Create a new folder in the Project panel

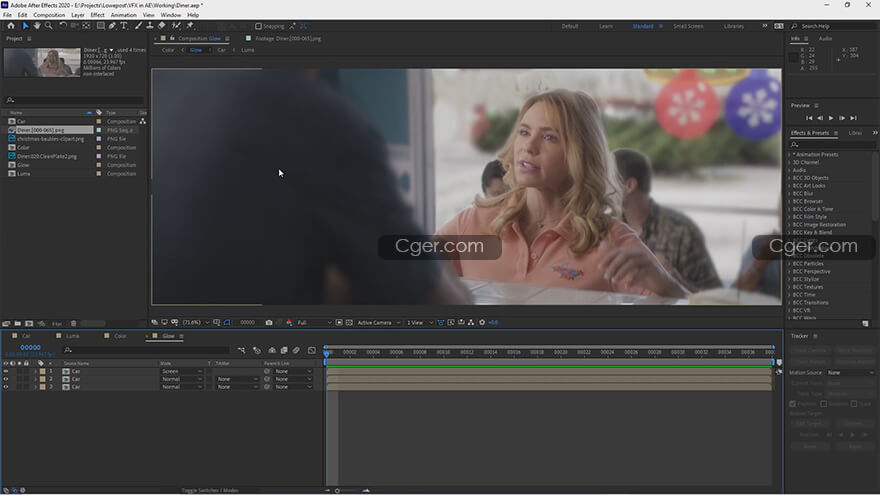[17, 324]
